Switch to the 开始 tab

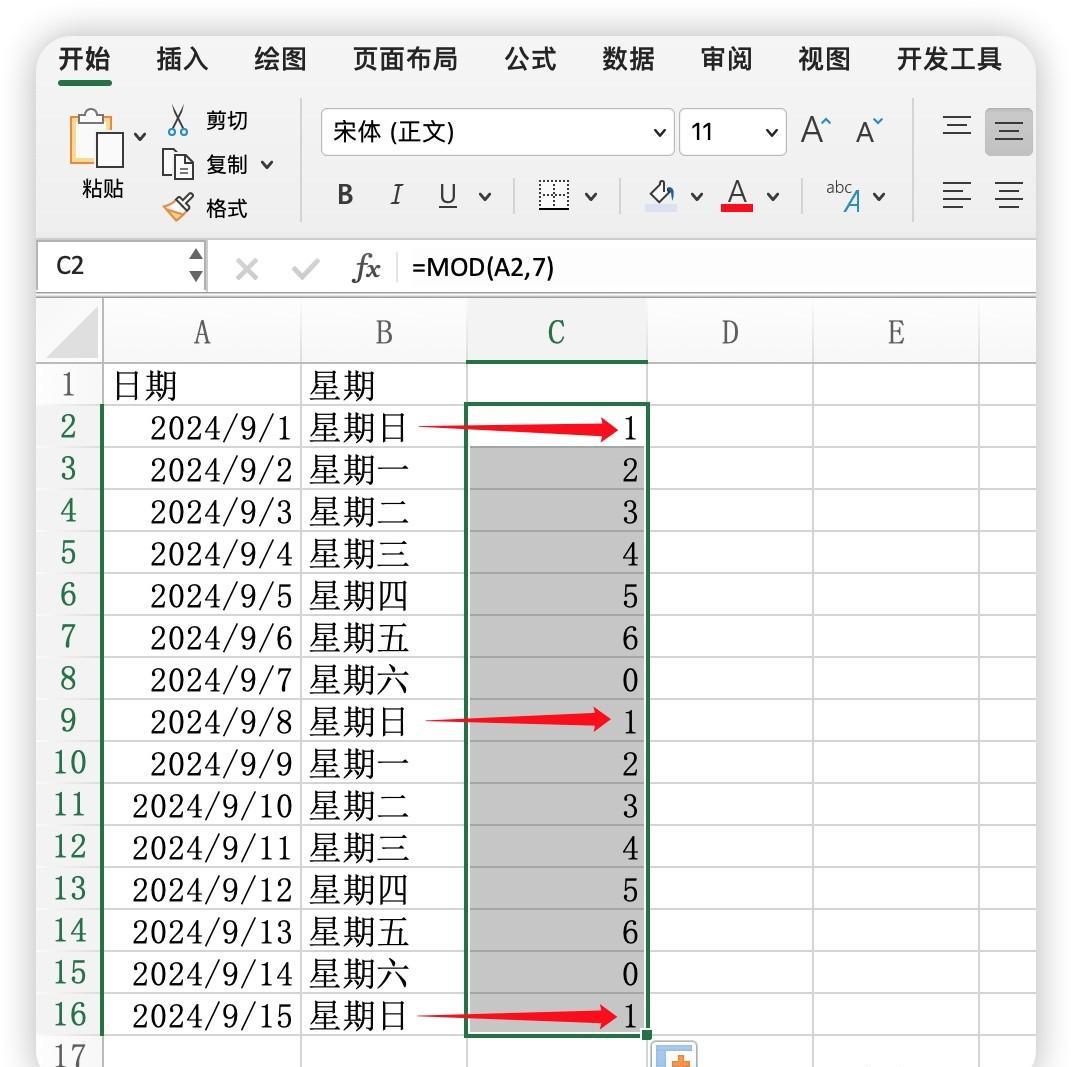(84, 59)
